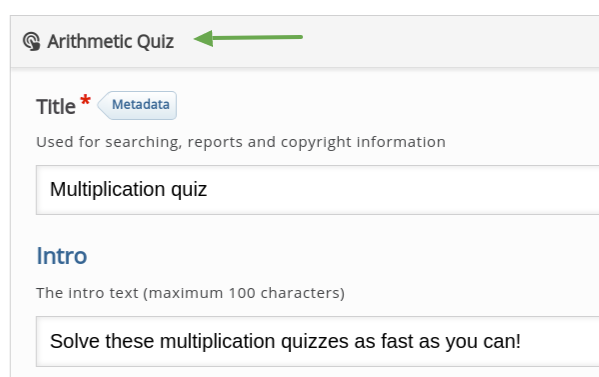599x377 pixels.
Task: Click the intro maximum 100 characters hint
Action: tap(190, 293)
